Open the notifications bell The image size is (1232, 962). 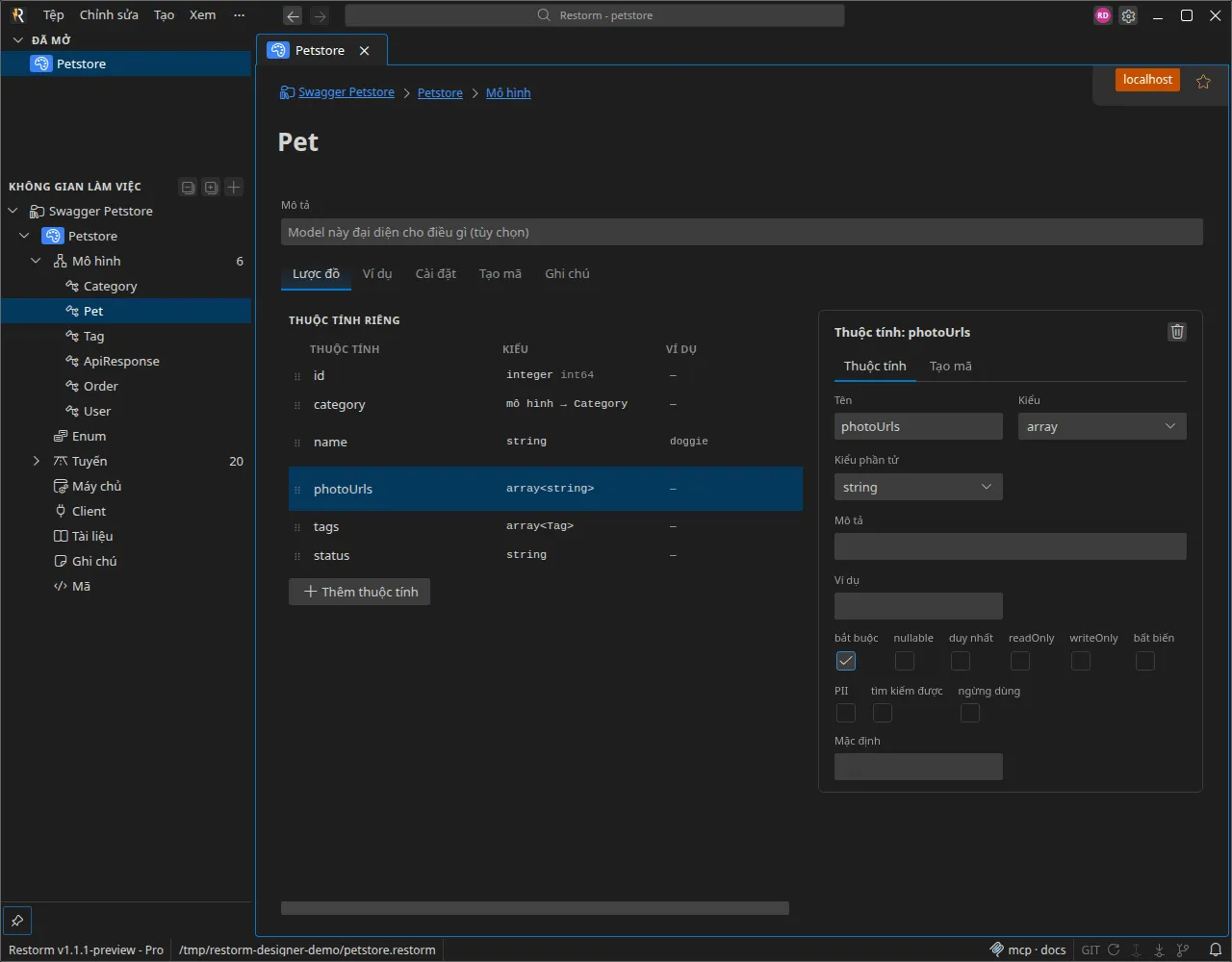[1216, 949]
